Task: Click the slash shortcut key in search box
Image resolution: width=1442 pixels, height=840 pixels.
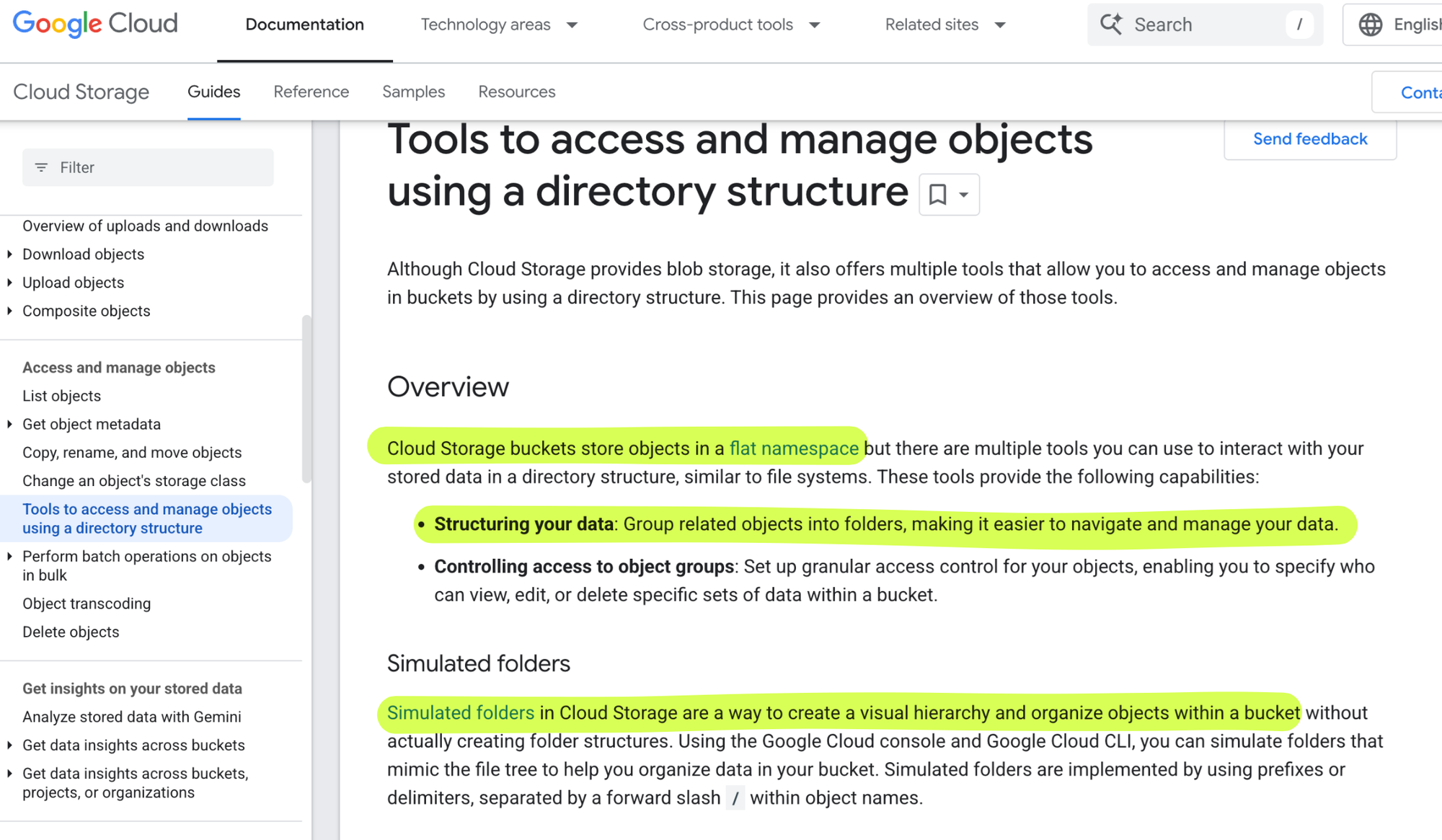Action: [x=1299, y=25]
